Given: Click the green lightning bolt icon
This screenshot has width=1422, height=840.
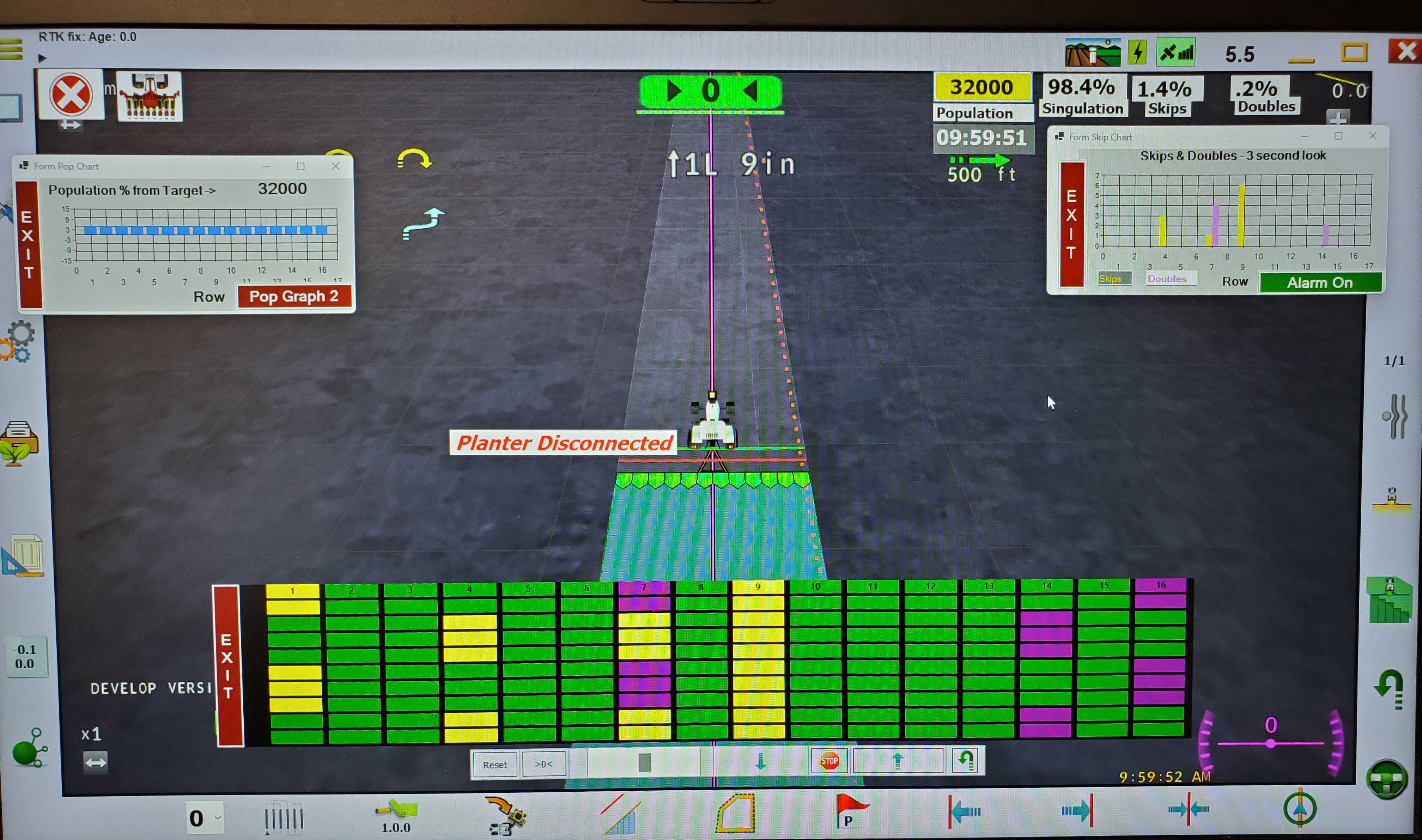Looking at the screenshot, I should pyautogui.click(x=1137, y=53).
